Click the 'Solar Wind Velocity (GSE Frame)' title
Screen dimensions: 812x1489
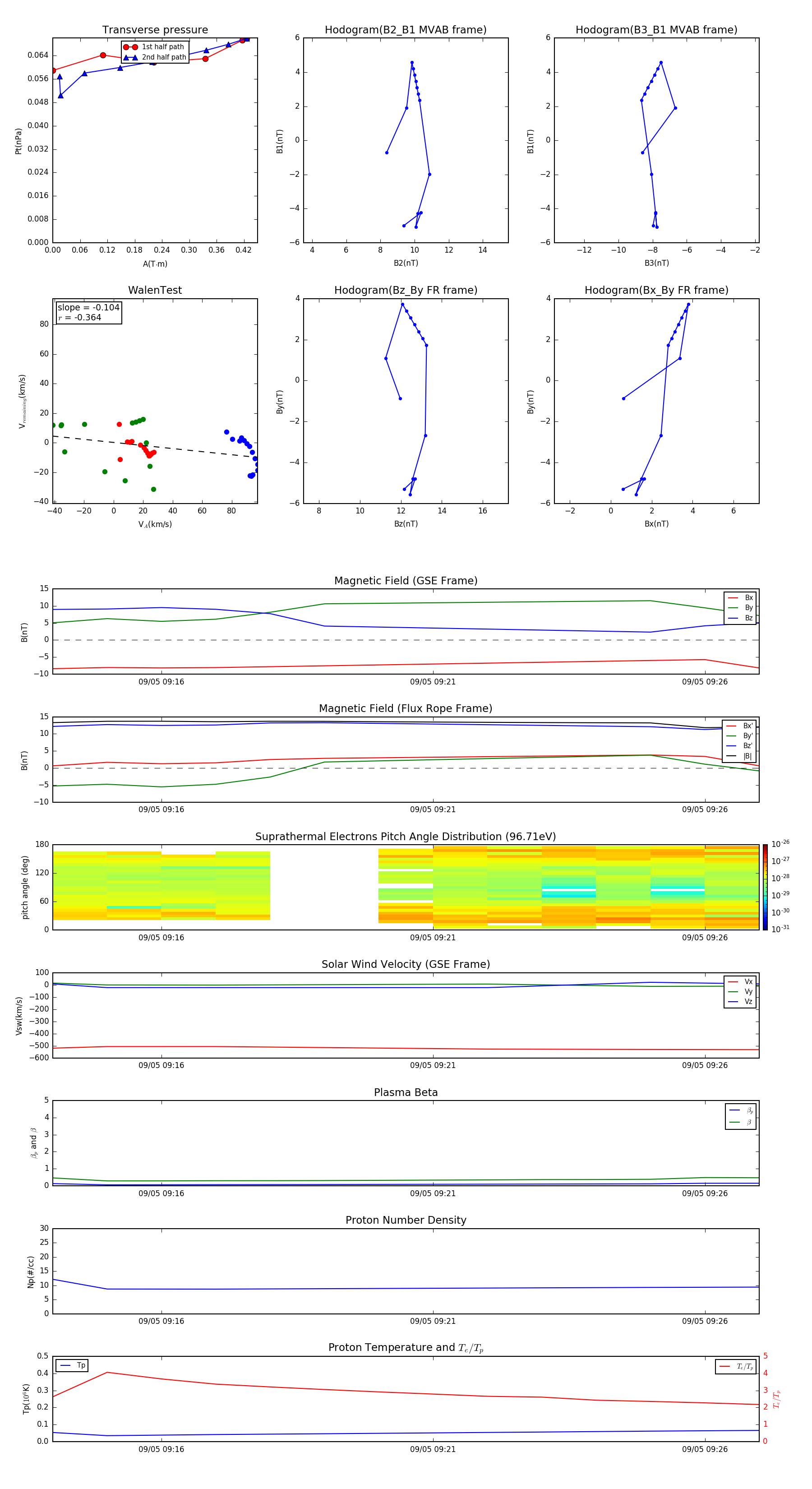[406, 964]
